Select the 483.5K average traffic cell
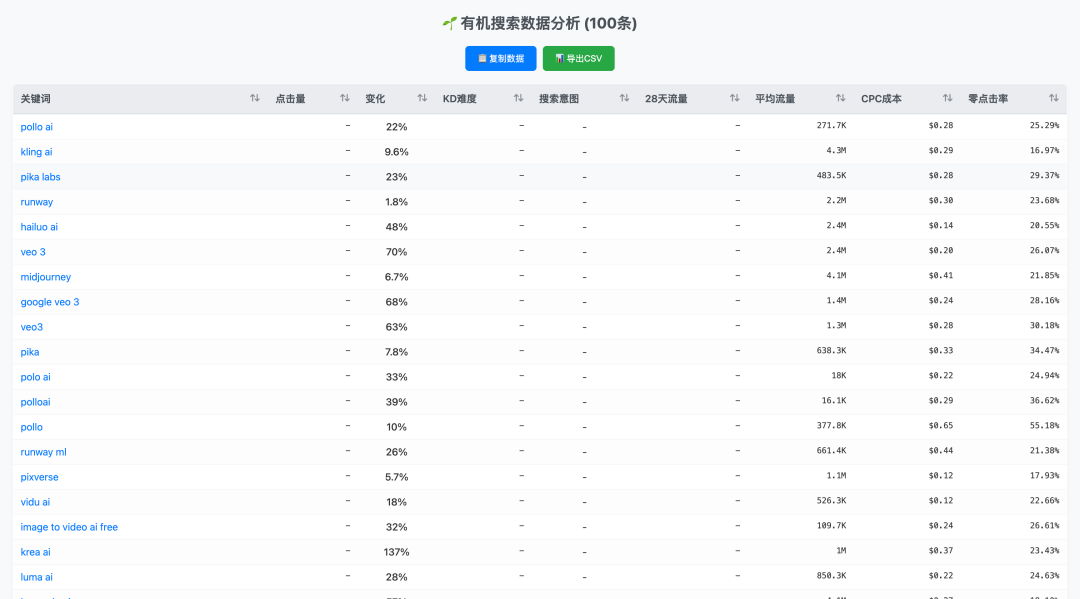Screen dimensions: 1080x599 click(x=831, y=176)
